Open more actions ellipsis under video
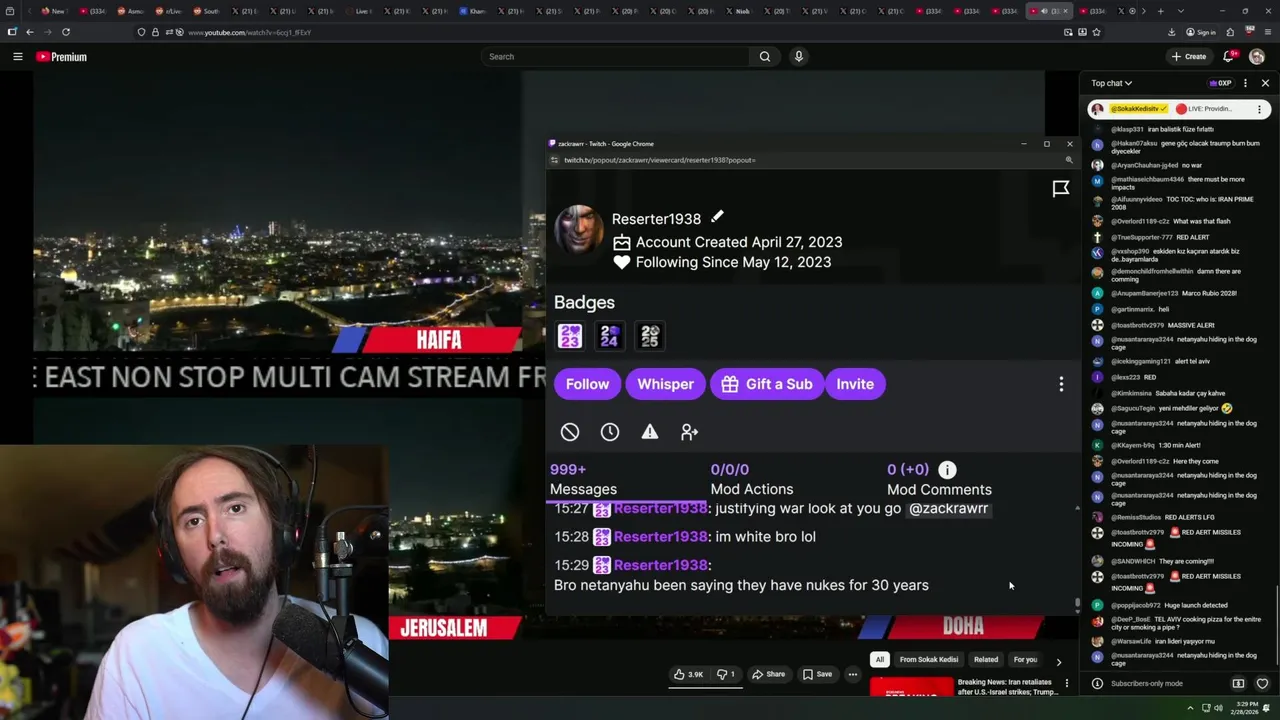Viewport: 1280px width, 720px height. (853, 674)
